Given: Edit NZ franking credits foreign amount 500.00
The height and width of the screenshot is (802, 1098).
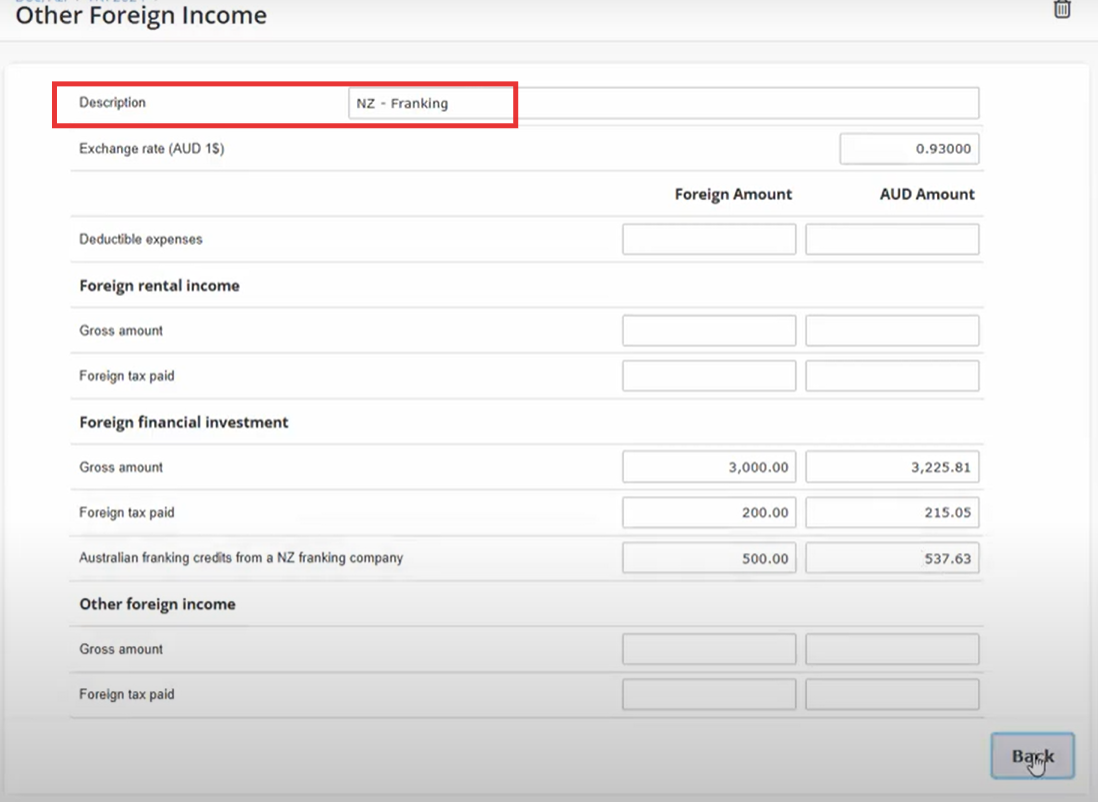Looking at the screenshot, I should tap(709, 558).
